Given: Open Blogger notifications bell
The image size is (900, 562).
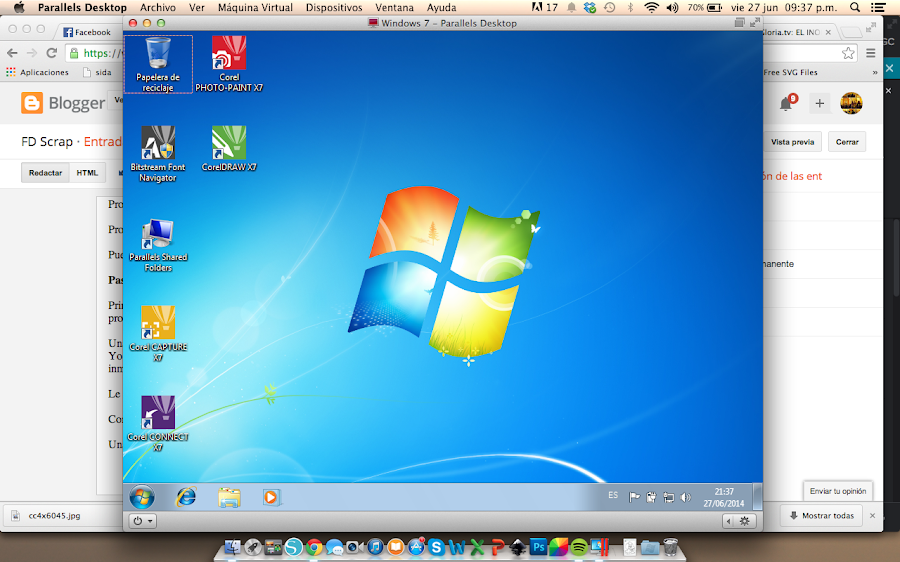Looking at the screenshot, I should (x=786, y=103).
